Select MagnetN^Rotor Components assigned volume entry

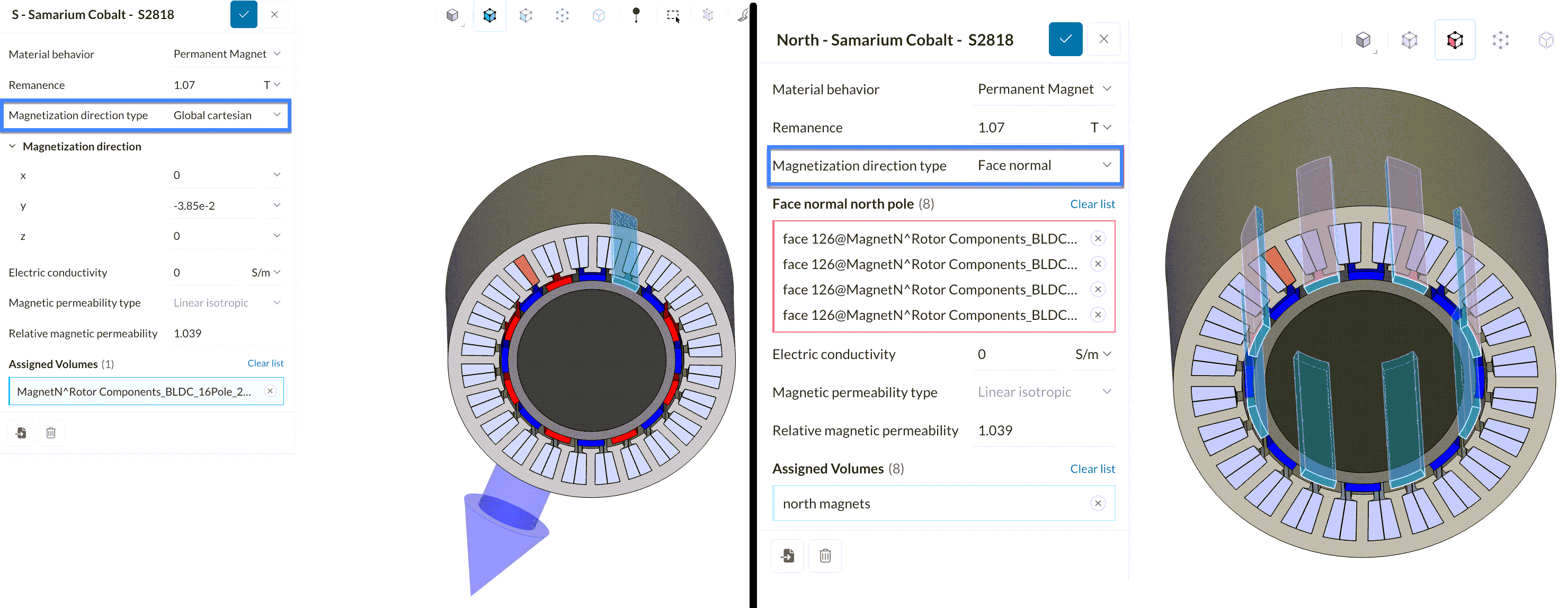tap(134, 391)
